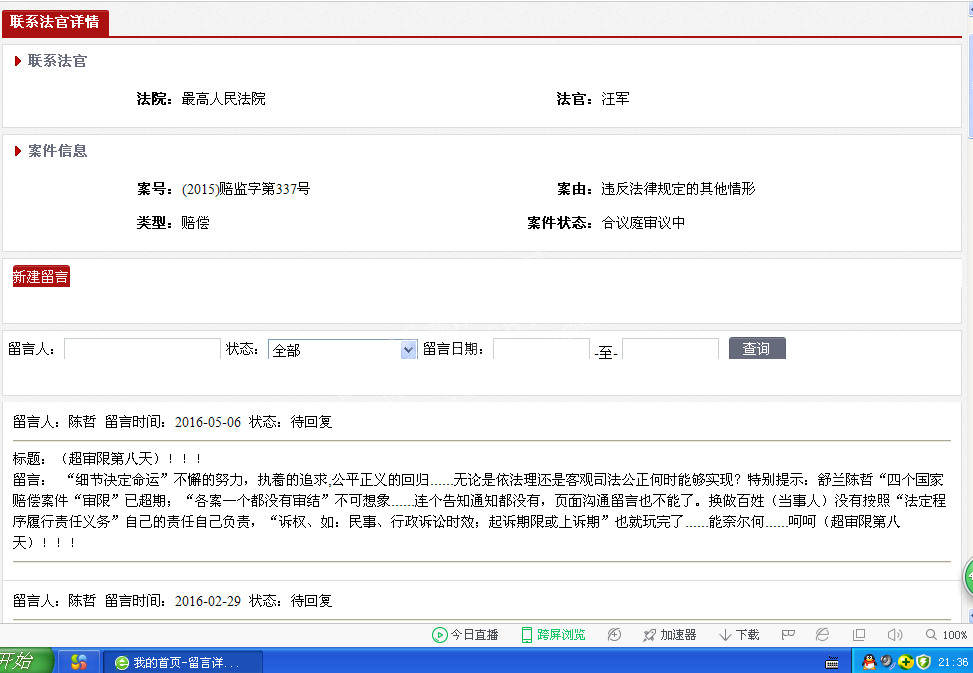
Task: Click the case type value 赔偿
Action: coord(195,223)
